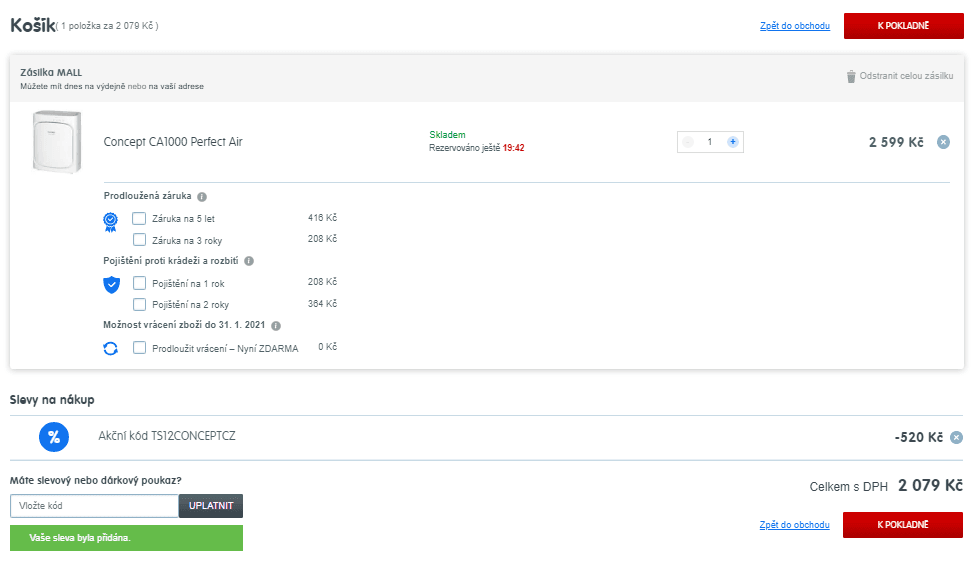Decrease quantity with the minus button
Viewport: 977px width, 565px height.
coord(688,142)
